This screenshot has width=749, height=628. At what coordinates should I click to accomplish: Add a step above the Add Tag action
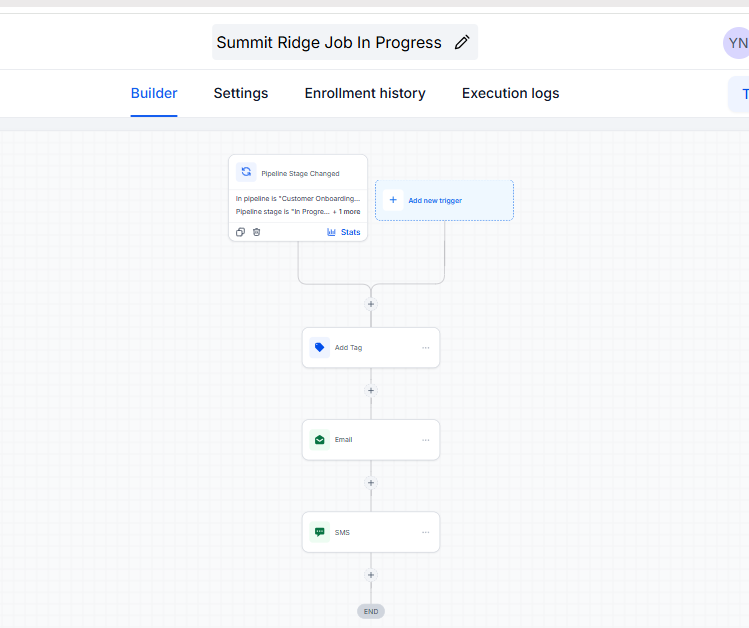(x=371, y=304)
